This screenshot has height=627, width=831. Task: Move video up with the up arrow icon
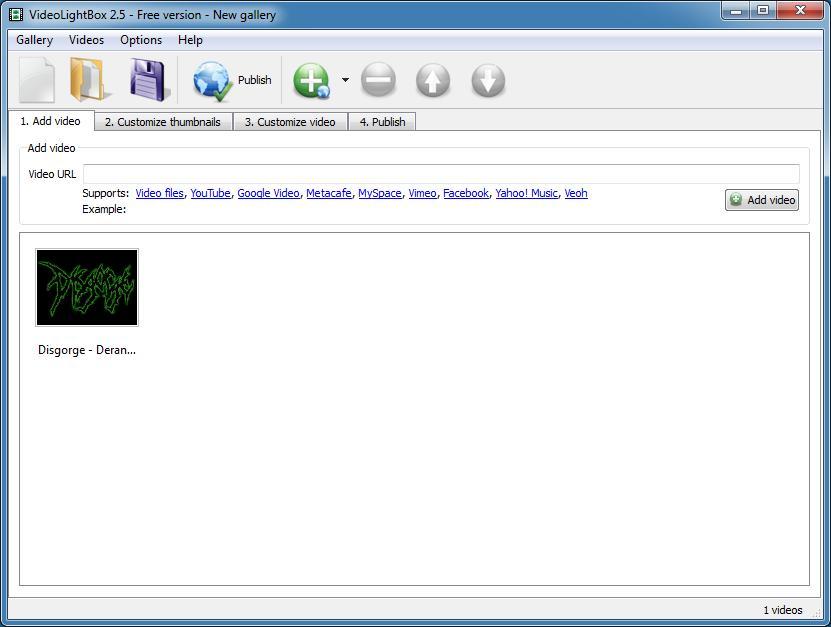tap(433, 81)
